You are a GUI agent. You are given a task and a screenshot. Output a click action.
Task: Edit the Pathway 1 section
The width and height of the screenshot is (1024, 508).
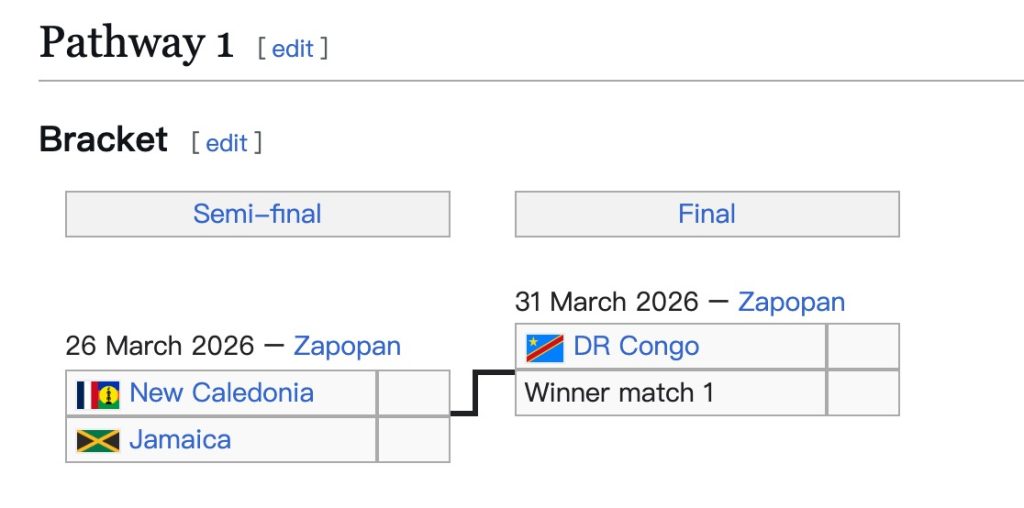coord(293,48)
